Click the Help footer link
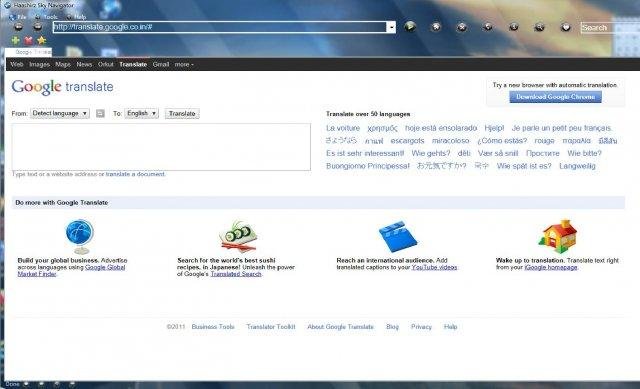Screen dimensions: 640x389 (x=451, y=327)
